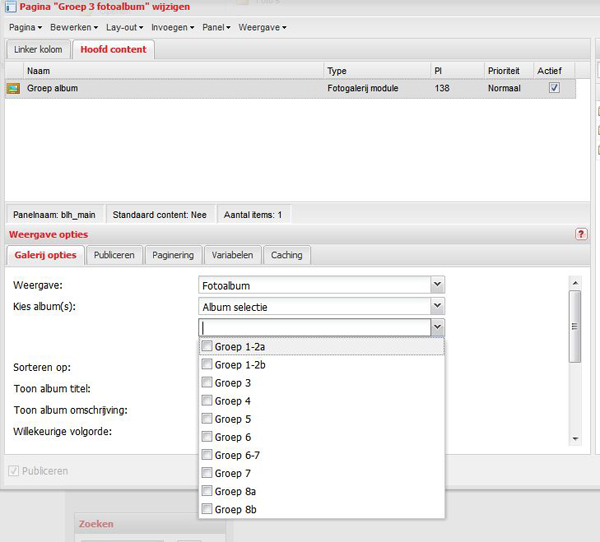Screen dimensions: 600x542
Task: Check the Groep 8b album
Action: tap(207, 509)
